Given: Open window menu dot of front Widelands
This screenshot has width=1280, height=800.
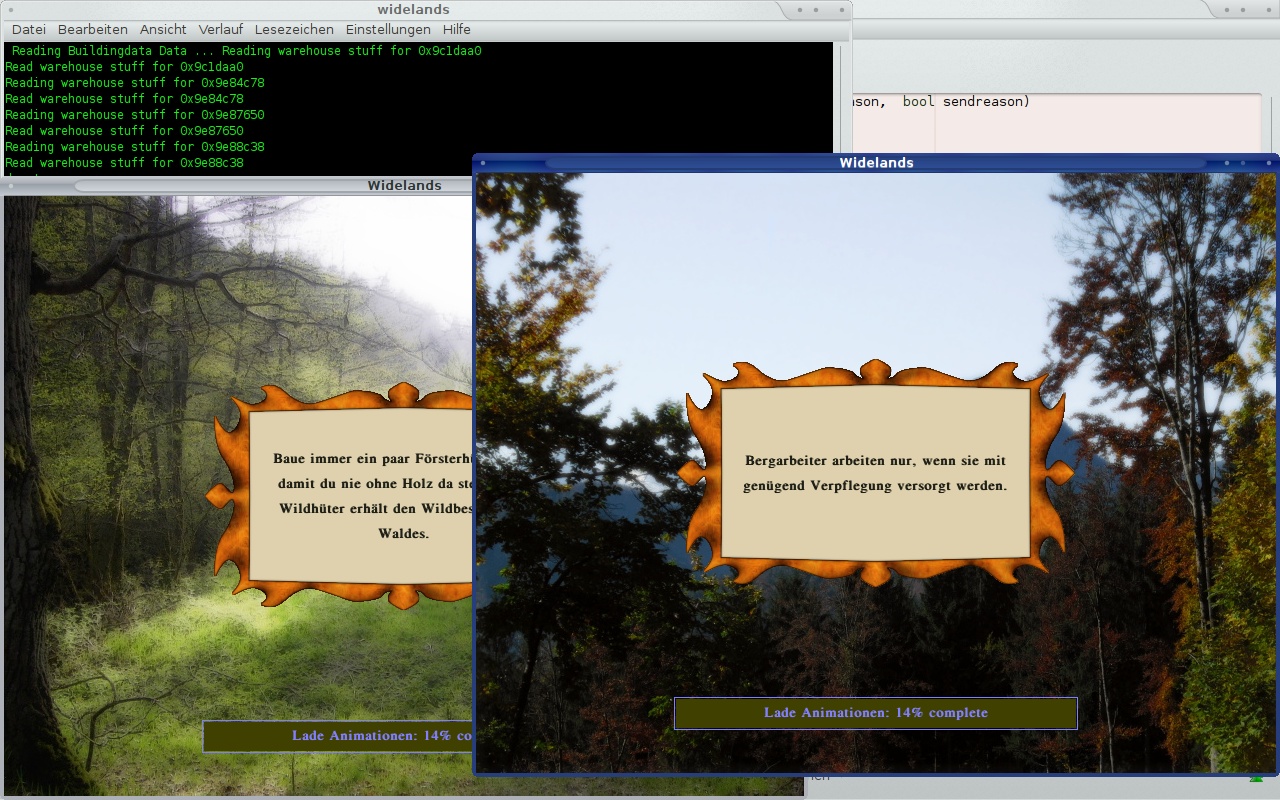Looking at the screenshot, I should tap(483, 162).
